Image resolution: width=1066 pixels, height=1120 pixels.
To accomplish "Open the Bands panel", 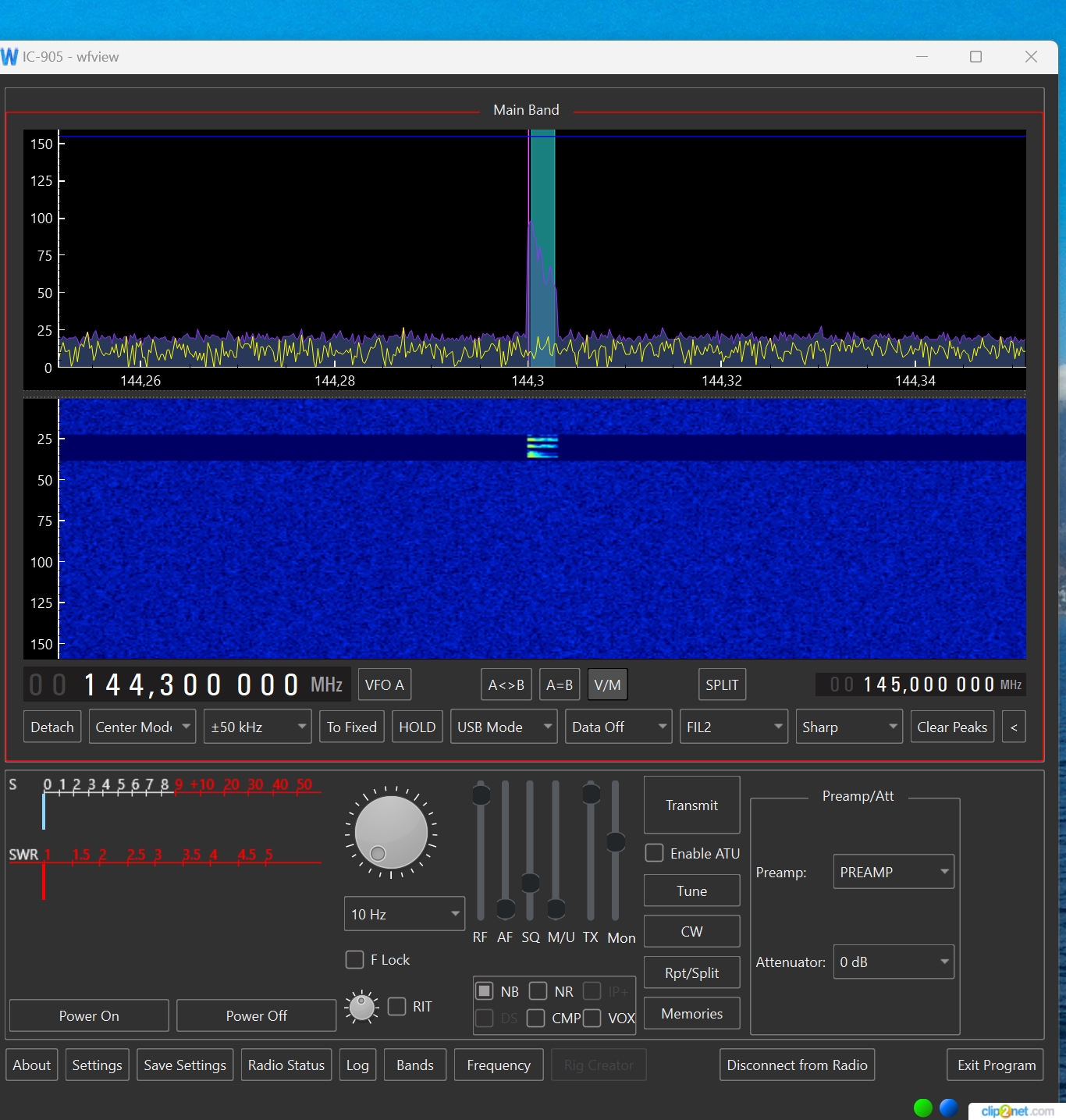I will [414, 1065].
